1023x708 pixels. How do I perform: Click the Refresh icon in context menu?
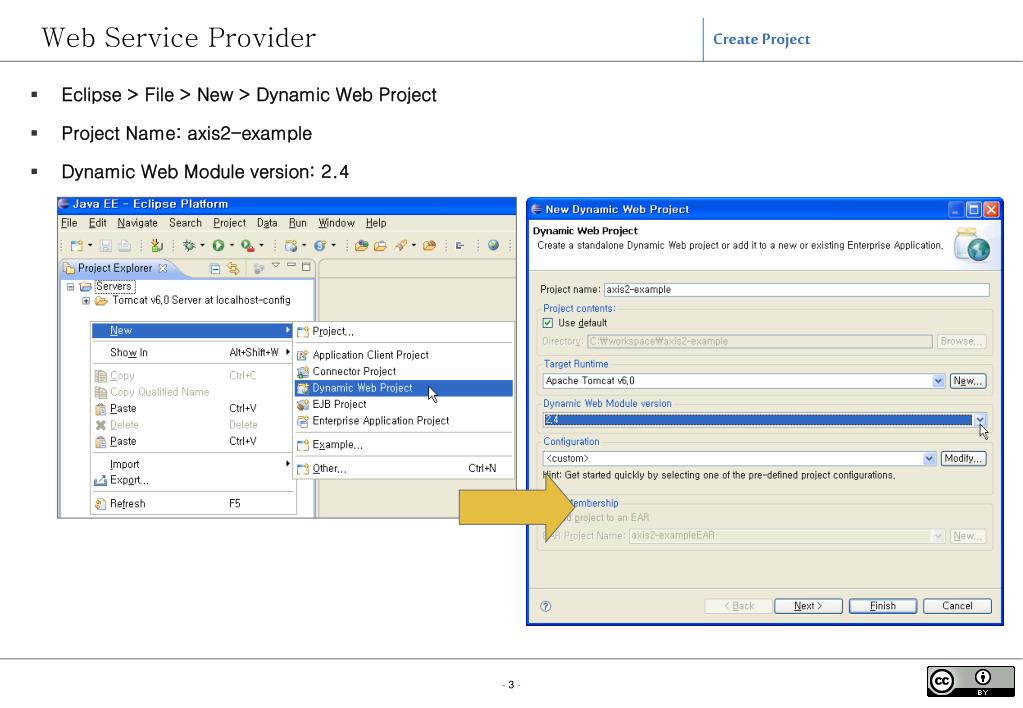point(100,504)
